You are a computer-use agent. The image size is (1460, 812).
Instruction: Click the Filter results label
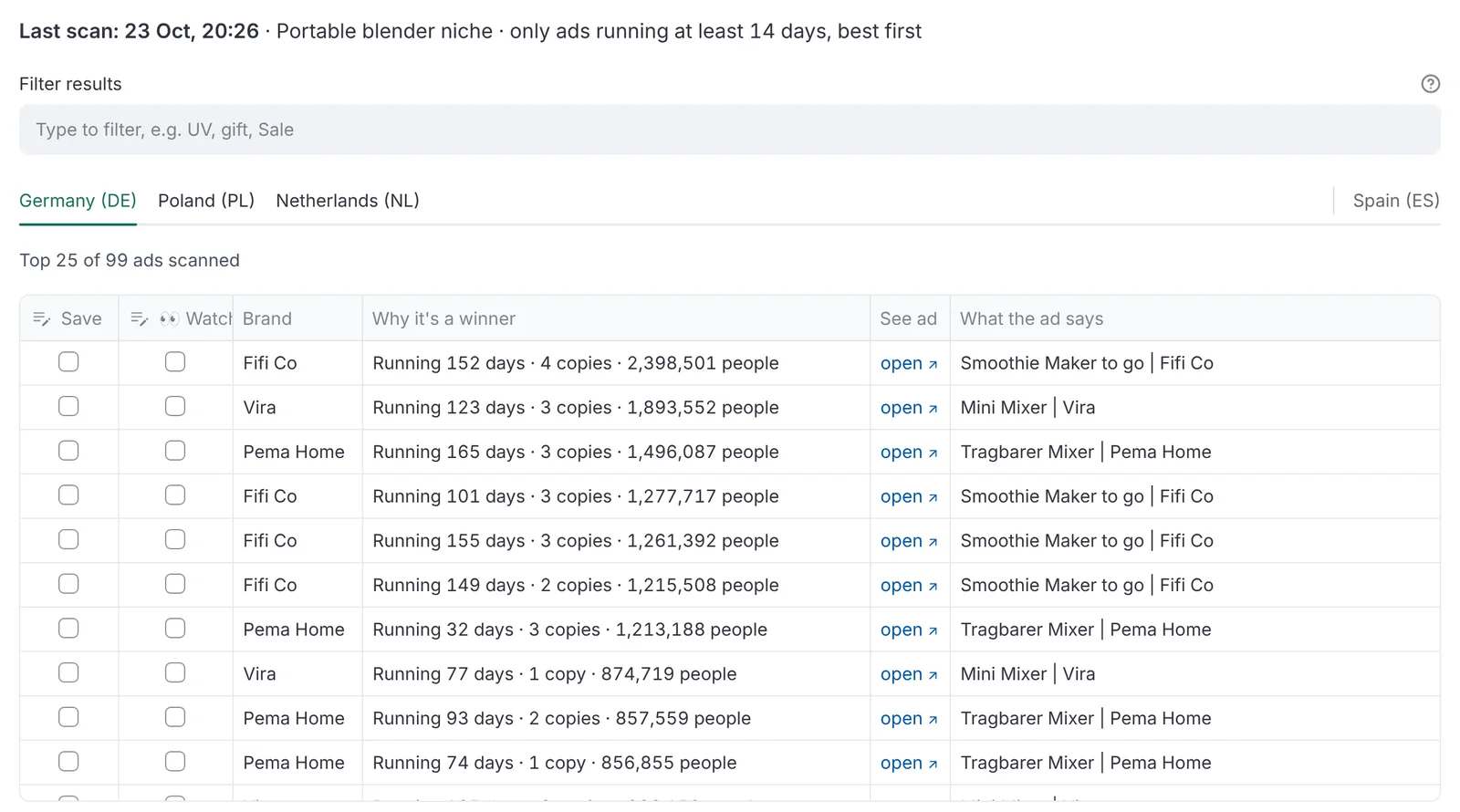tap(70, 84)
